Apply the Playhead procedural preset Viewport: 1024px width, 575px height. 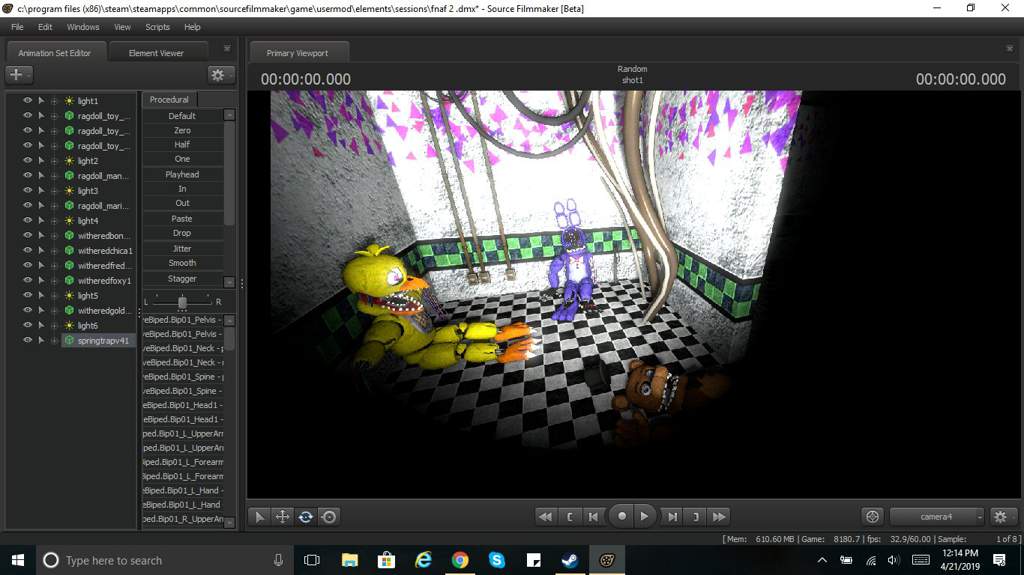(x=182, y=174)
